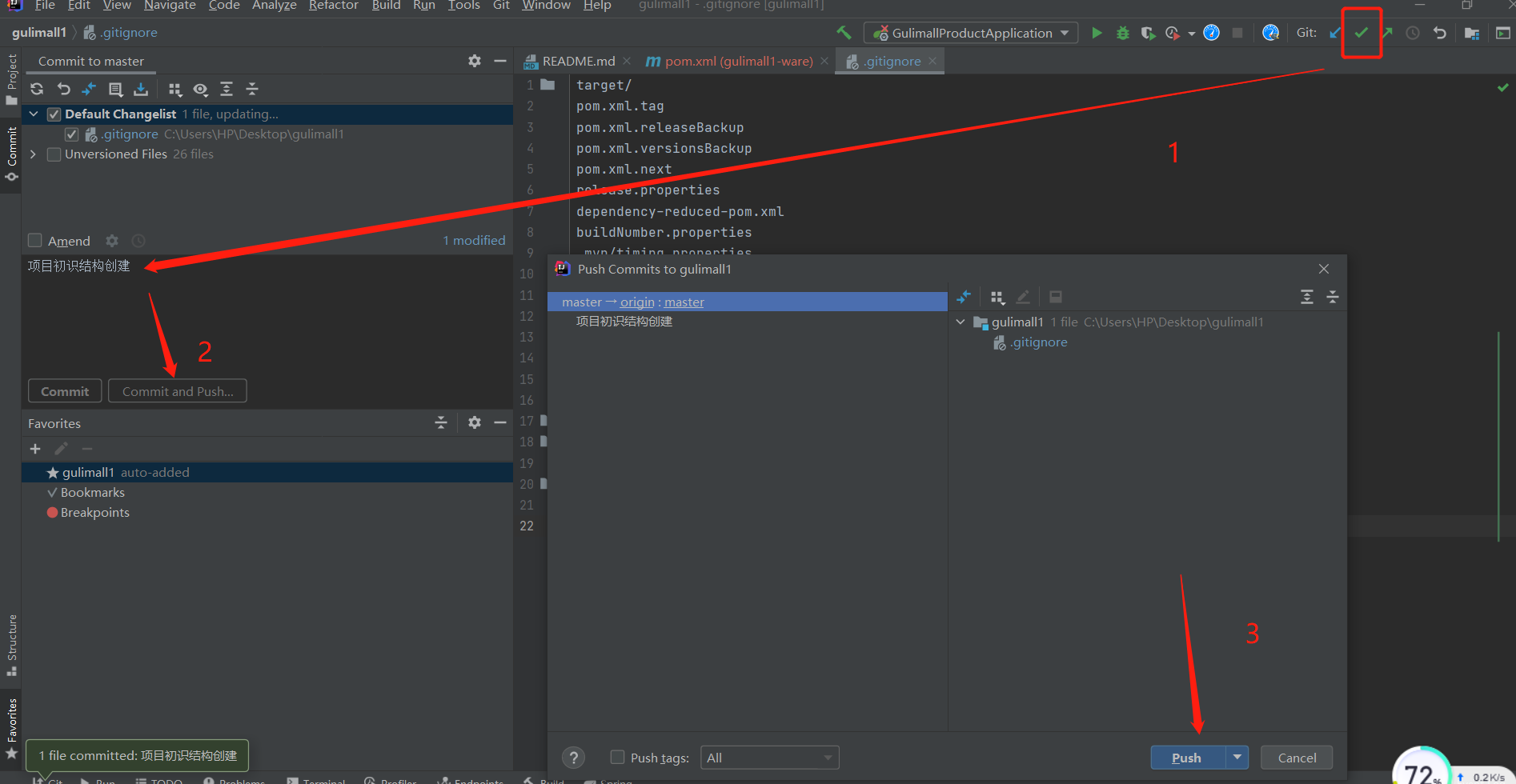This screenshot has height=784, width=1516.
Task: Open help with the question mark button
Action: pyautogui.click(x=573, y=758)
